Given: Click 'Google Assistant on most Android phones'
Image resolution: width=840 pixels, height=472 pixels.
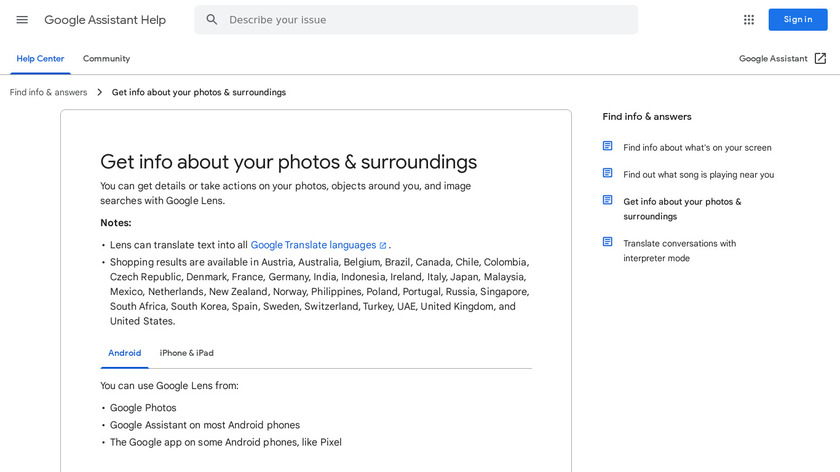Looking at the screenshot, I should 205,425.
